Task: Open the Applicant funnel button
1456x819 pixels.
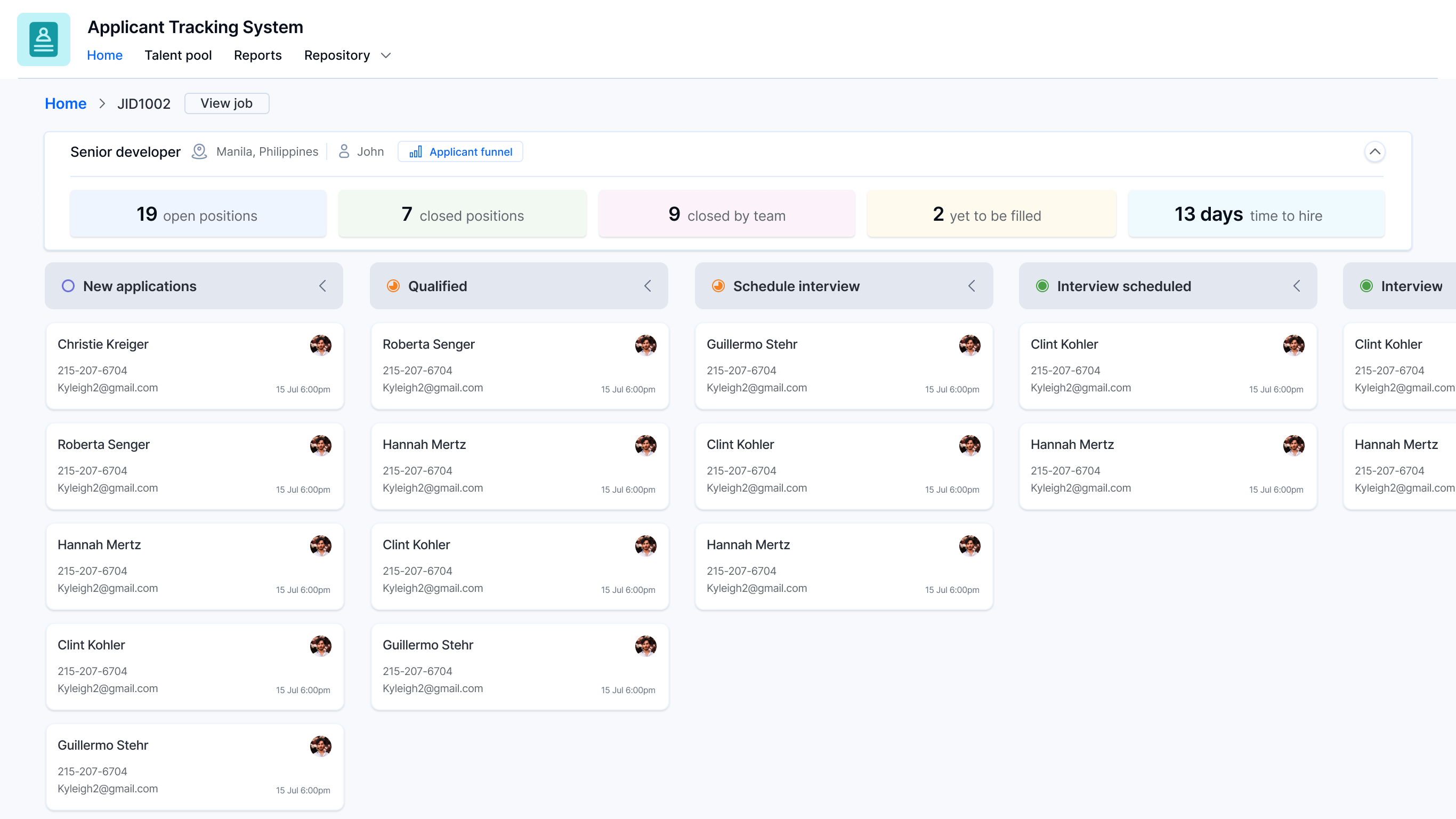Action: click(x=460, y=151)
